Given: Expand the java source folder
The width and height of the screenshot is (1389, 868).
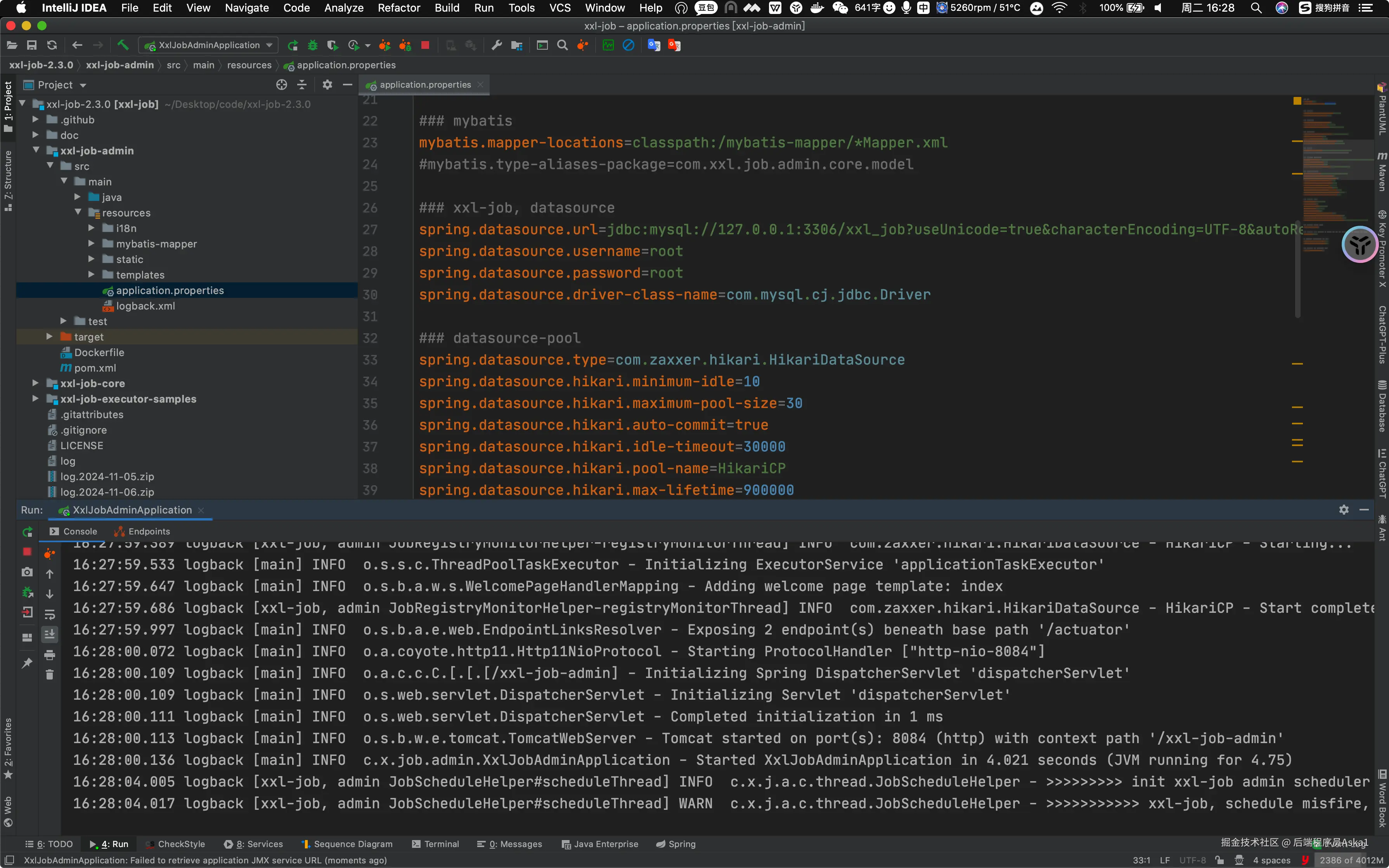Looking at the screenshot, I should [78, 197].
